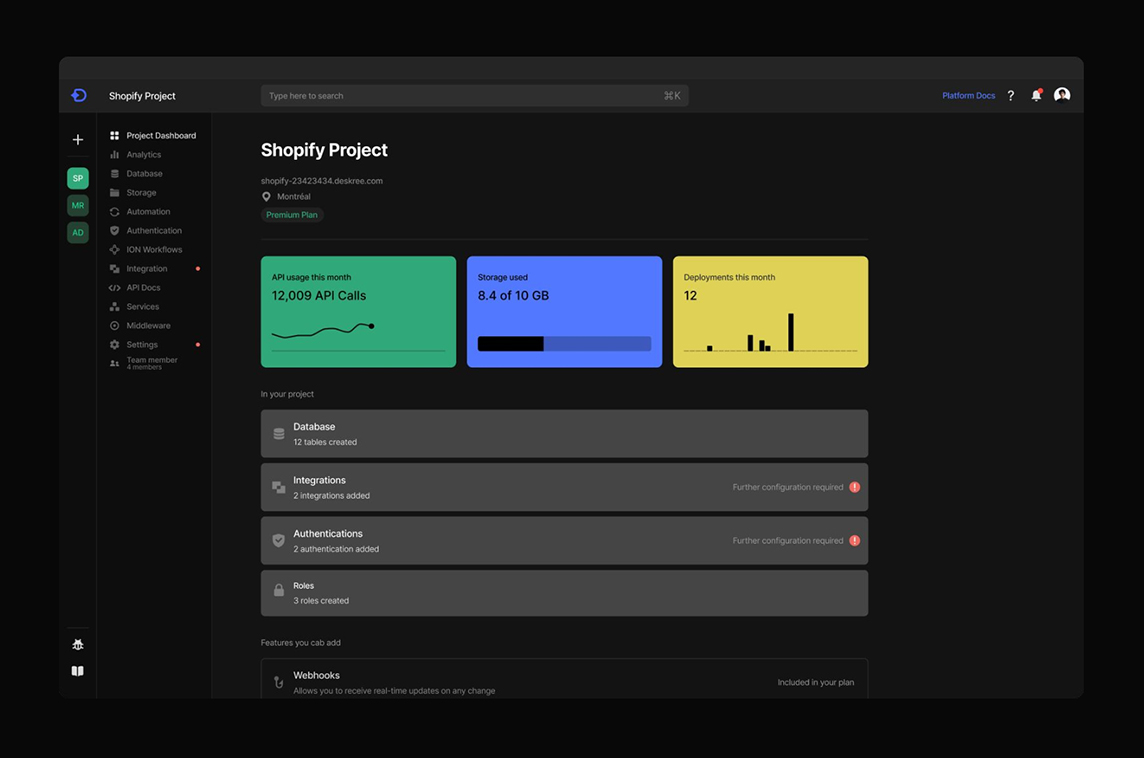Image resolution: width=1144 pixels, height=758 pixels.
Task: Click the Montréal location pin icon
Action: point(266,197)
